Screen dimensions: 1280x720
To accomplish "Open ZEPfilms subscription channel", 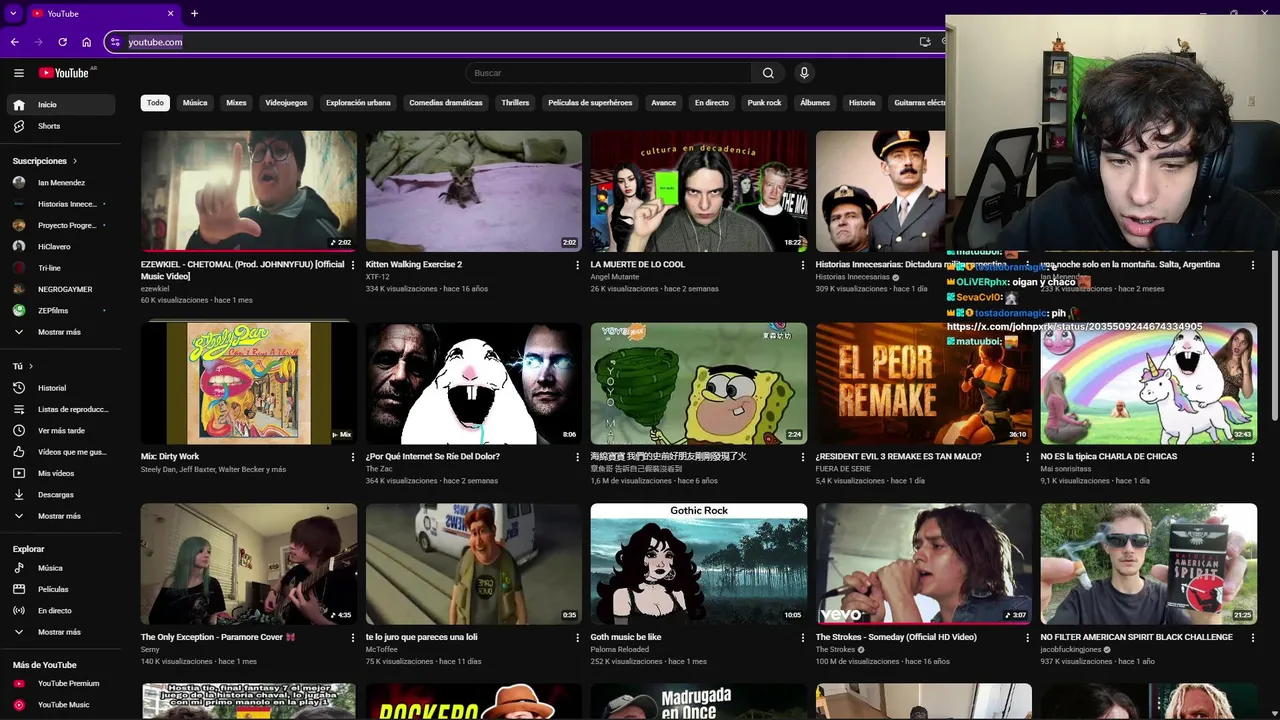I will point(62,311).
